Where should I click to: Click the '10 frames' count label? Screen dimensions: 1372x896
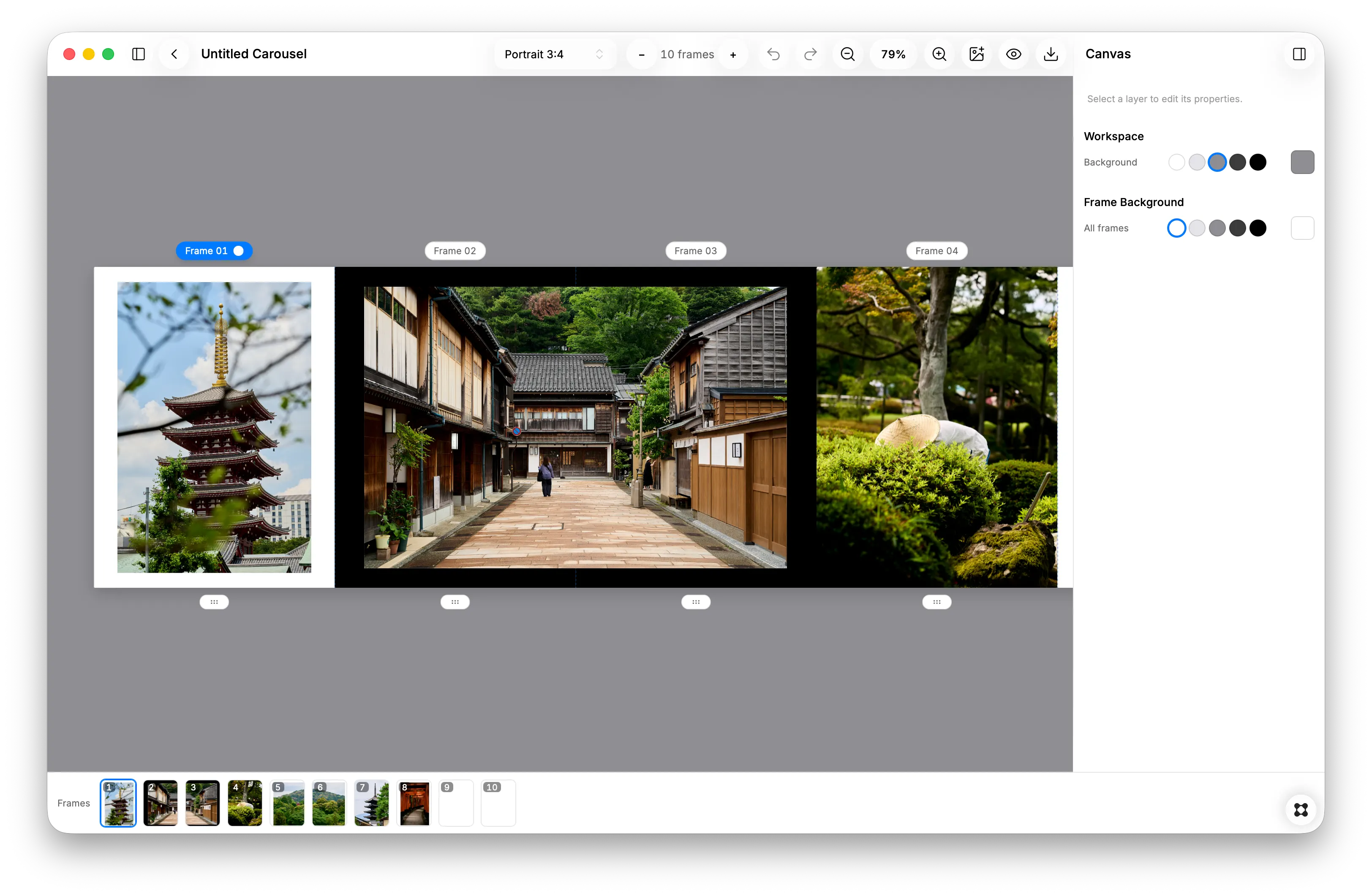[x=687, y=55]
